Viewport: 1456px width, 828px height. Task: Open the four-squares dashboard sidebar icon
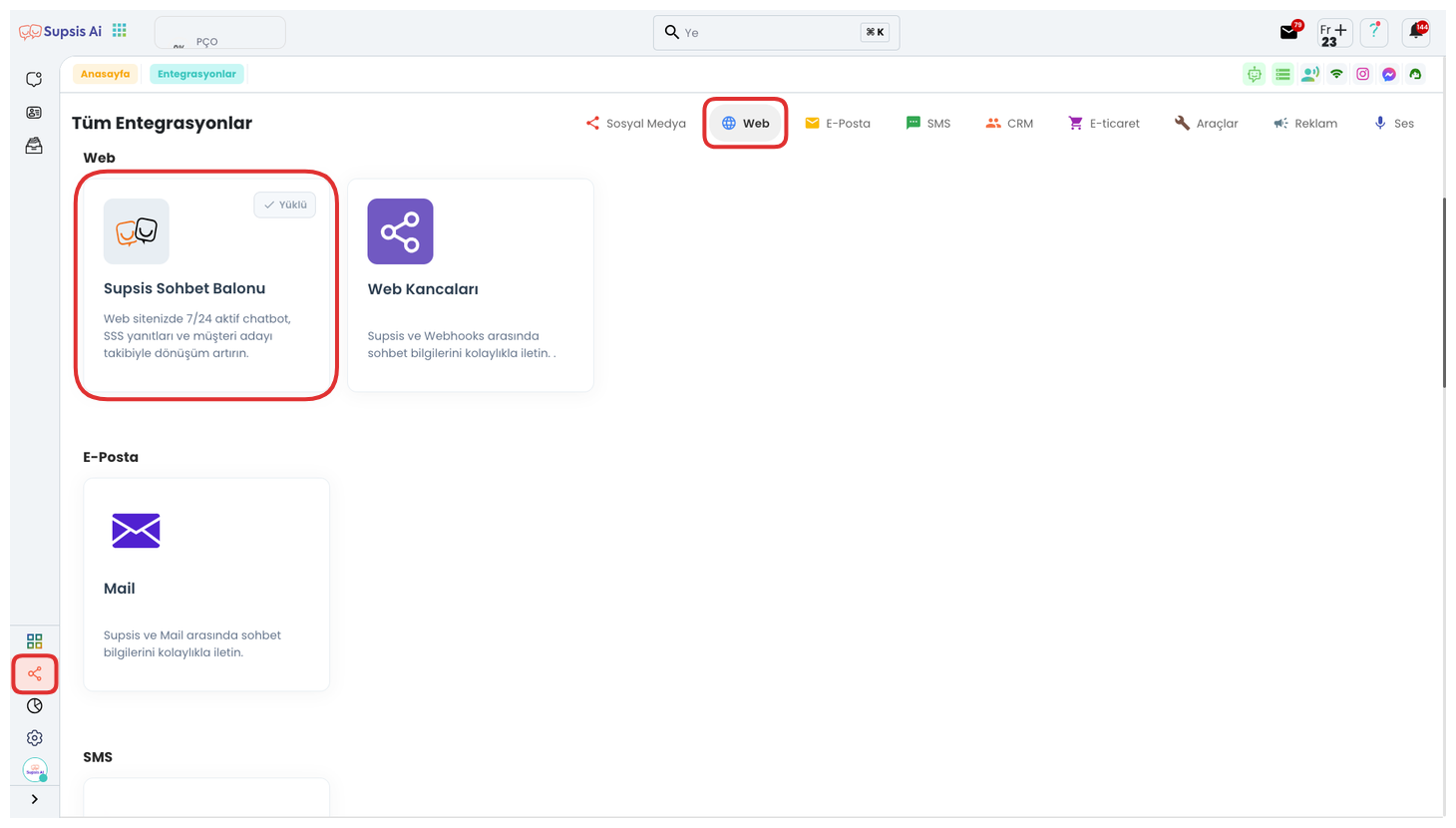(35, 640)
